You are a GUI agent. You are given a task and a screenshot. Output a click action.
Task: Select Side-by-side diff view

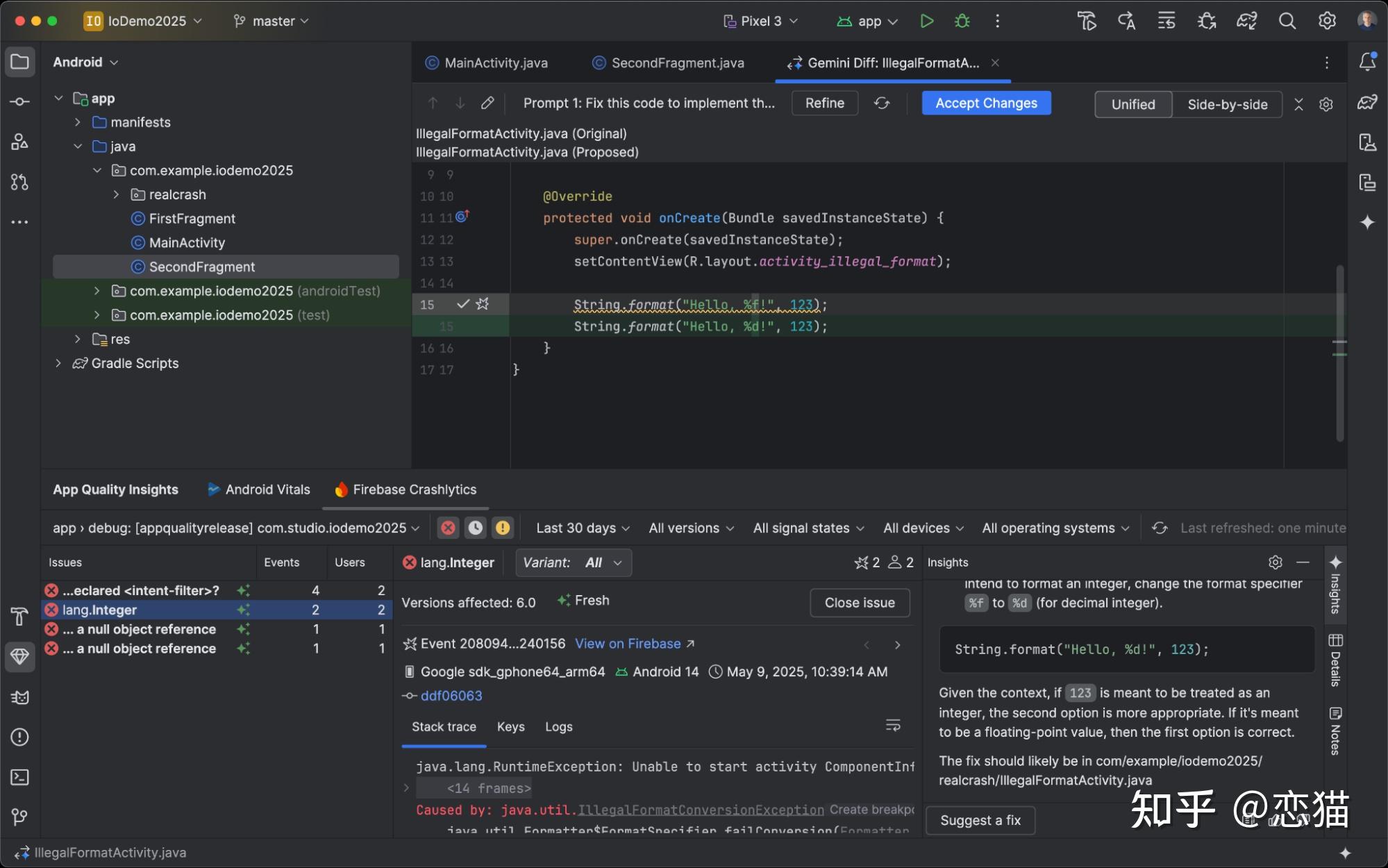[x=1228, y=104]
